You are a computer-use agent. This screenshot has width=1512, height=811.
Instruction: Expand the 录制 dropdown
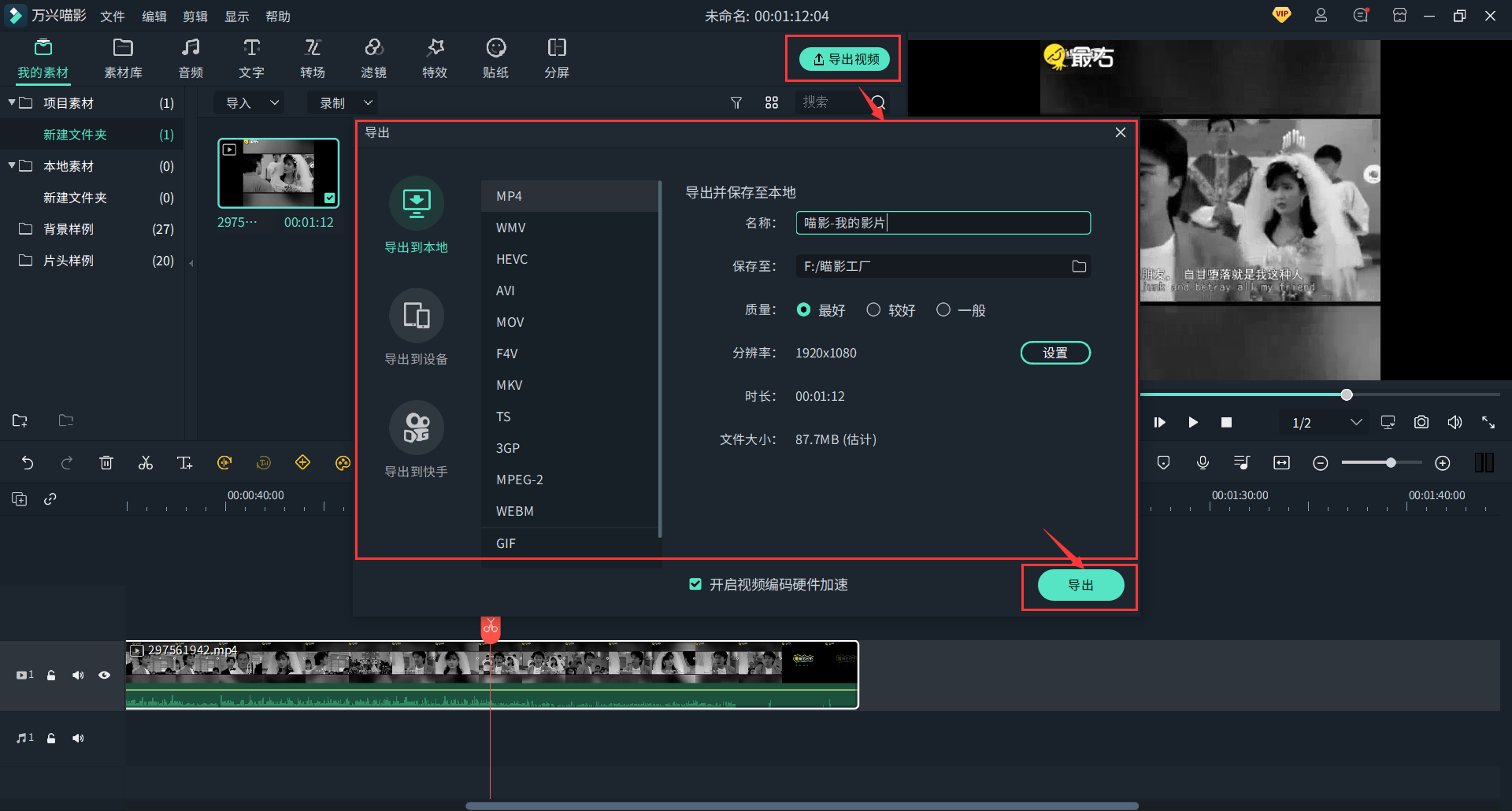pos(342,102)
